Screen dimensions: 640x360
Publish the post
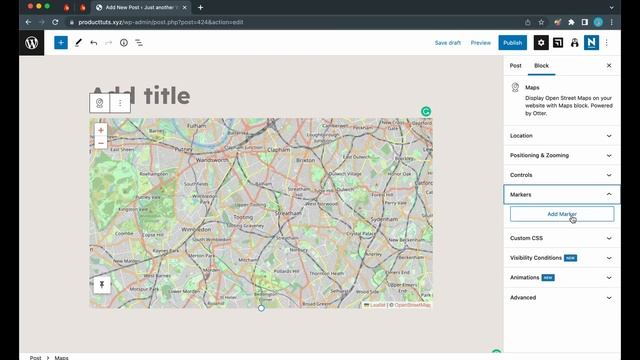click(x=512, y=42)
